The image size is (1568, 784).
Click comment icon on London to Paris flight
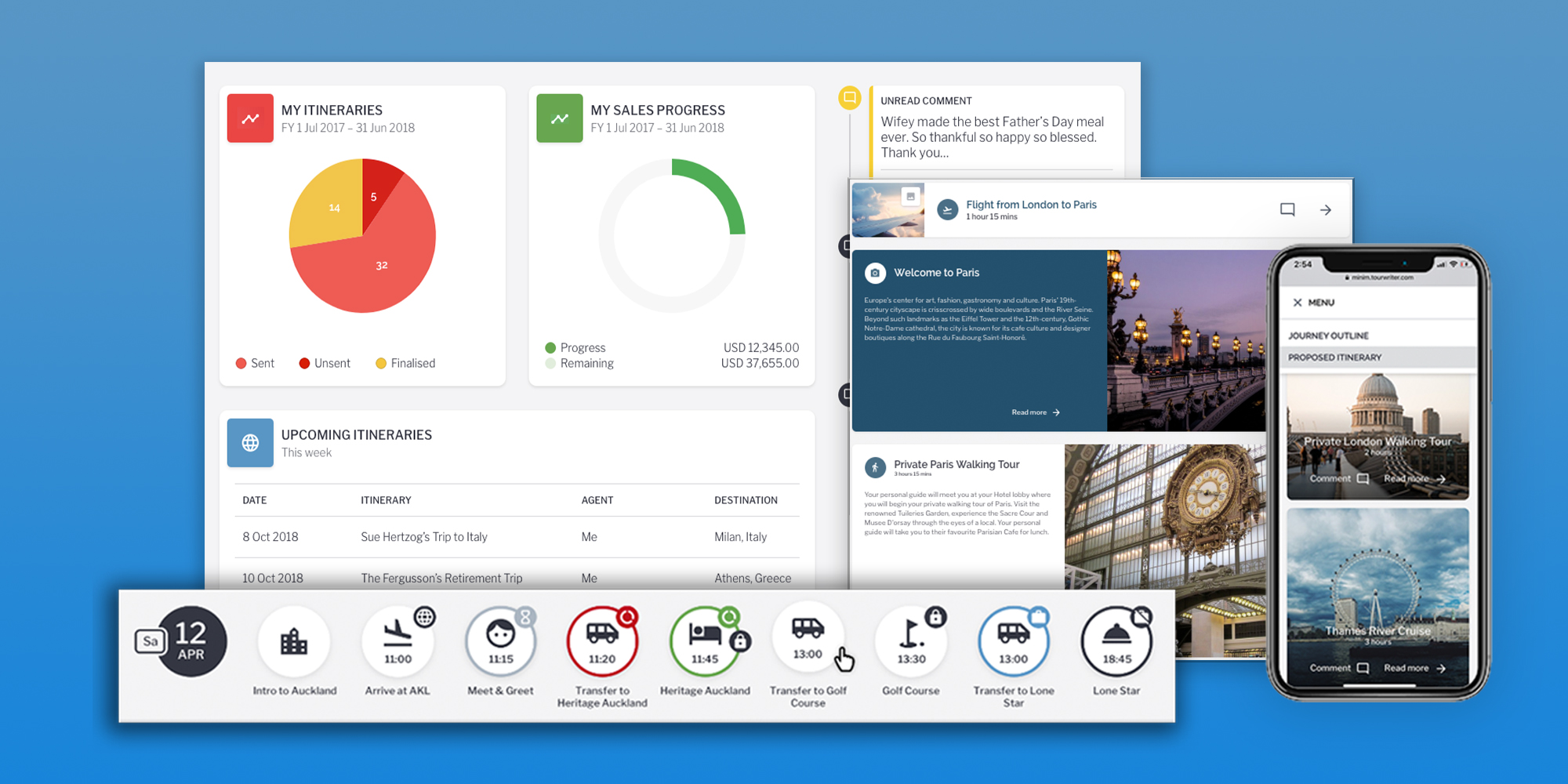[x=1287, y=210]
